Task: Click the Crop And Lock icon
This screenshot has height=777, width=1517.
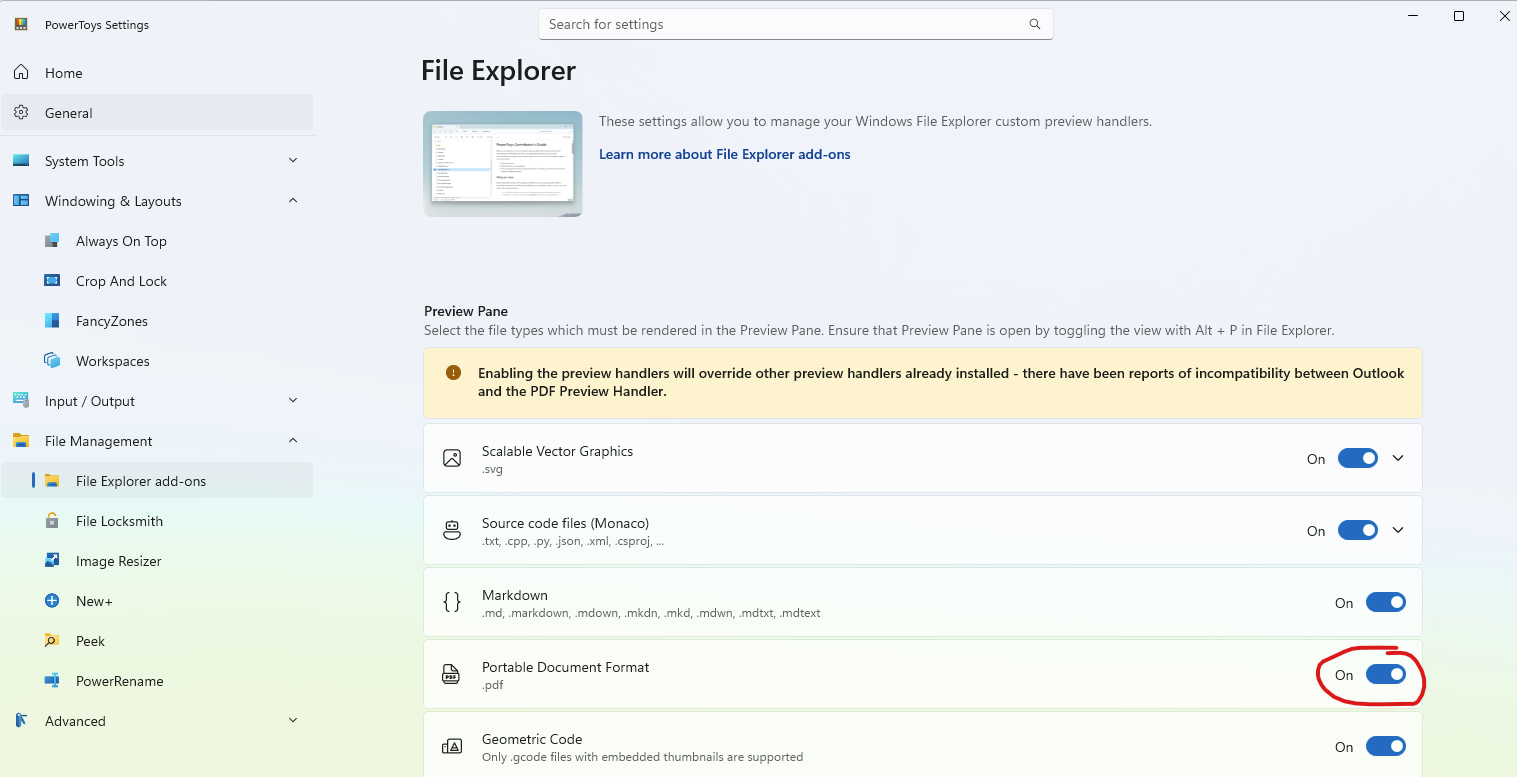Action: pos(52,281)
